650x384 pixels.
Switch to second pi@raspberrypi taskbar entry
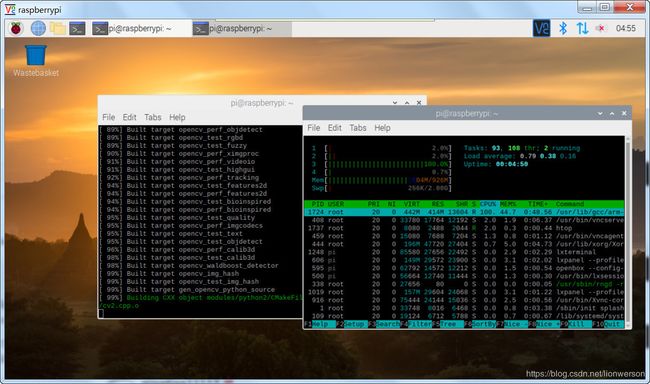pyautogui.click(x=241, y=29)
